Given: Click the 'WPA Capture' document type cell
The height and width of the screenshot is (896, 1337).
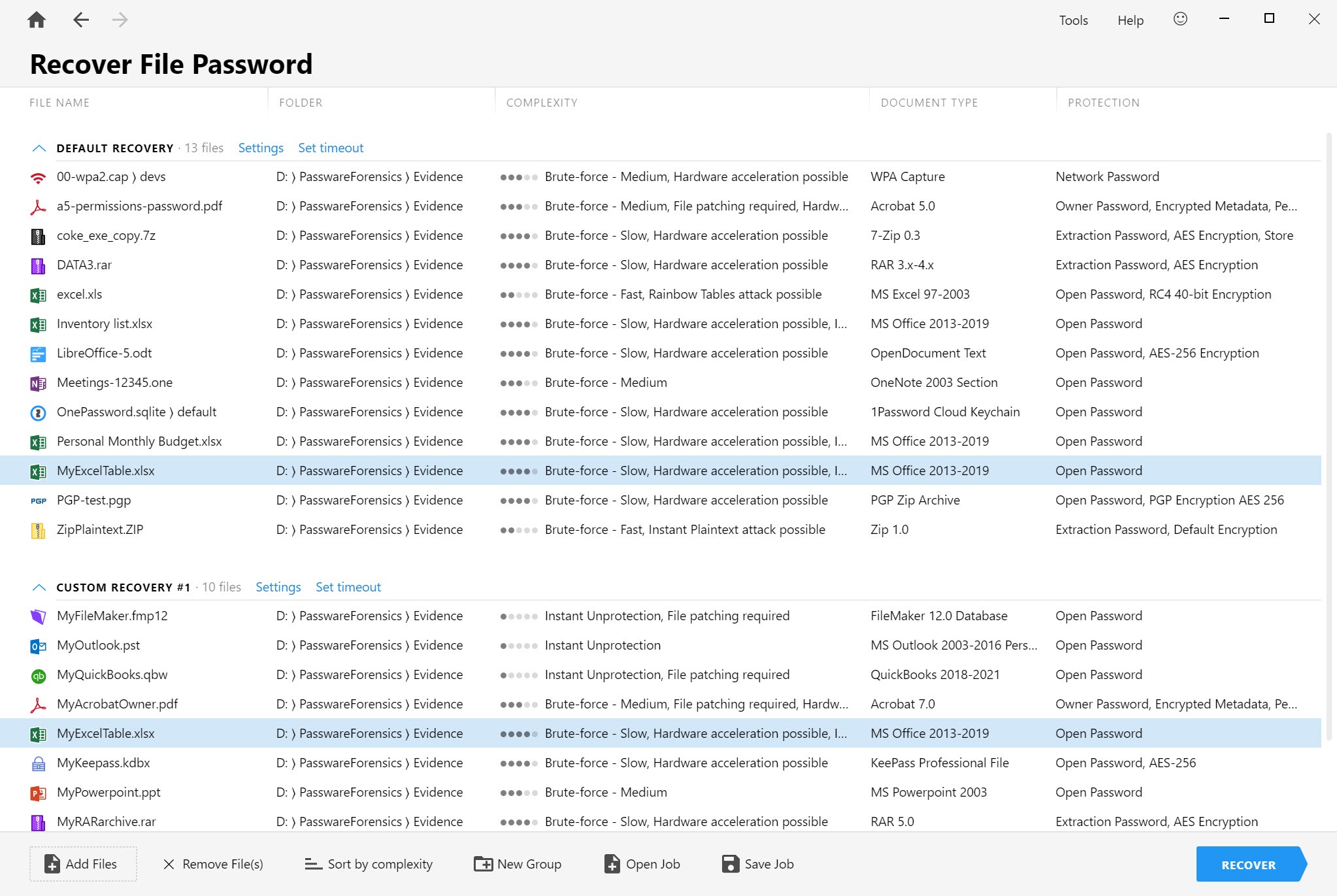Looking at the screenshot, I should 908,177.
